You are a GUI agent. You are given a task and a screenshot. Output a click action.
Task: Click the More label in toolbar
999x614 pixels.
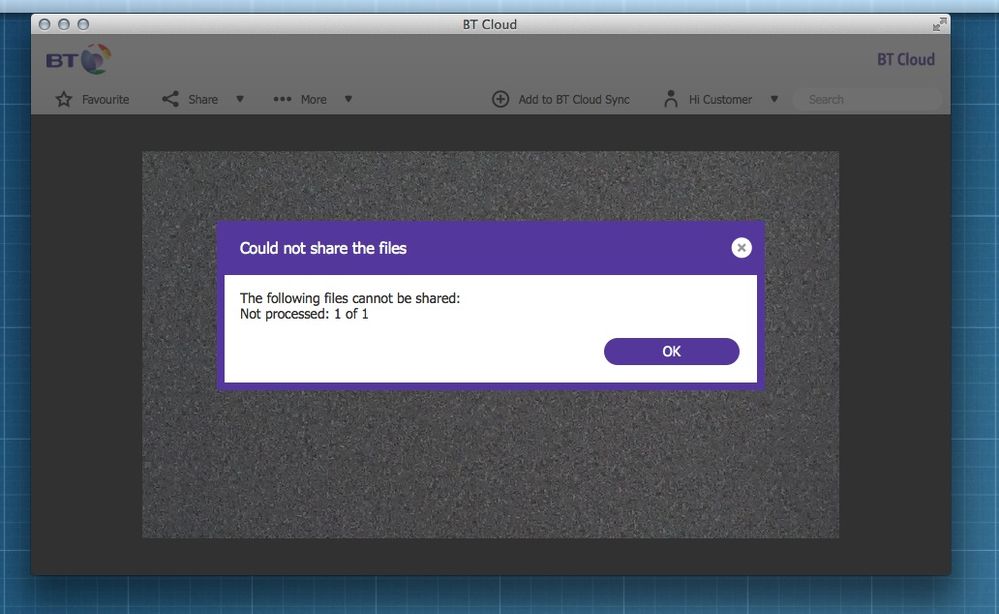coord(313,99)
